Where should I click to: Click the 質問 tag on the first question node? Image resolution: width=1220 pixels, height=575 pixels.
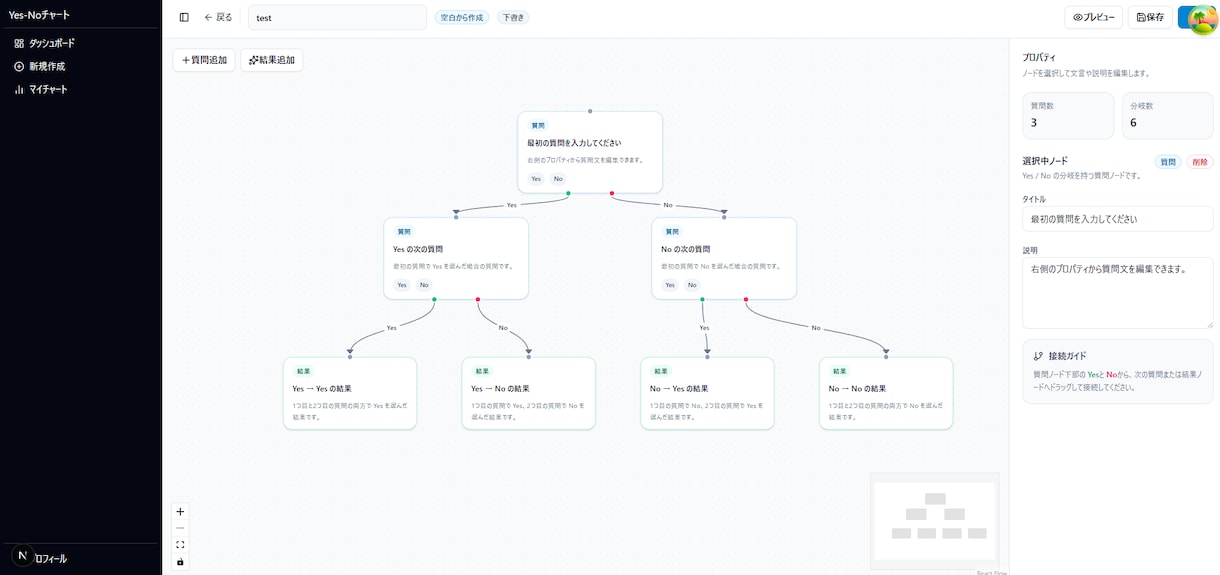pos(538,126)
